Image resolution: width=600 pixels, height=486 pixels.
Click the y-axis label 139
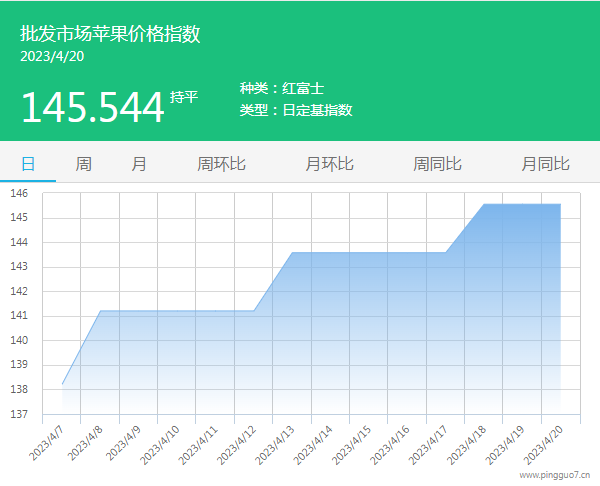click(x=19, y=364)
